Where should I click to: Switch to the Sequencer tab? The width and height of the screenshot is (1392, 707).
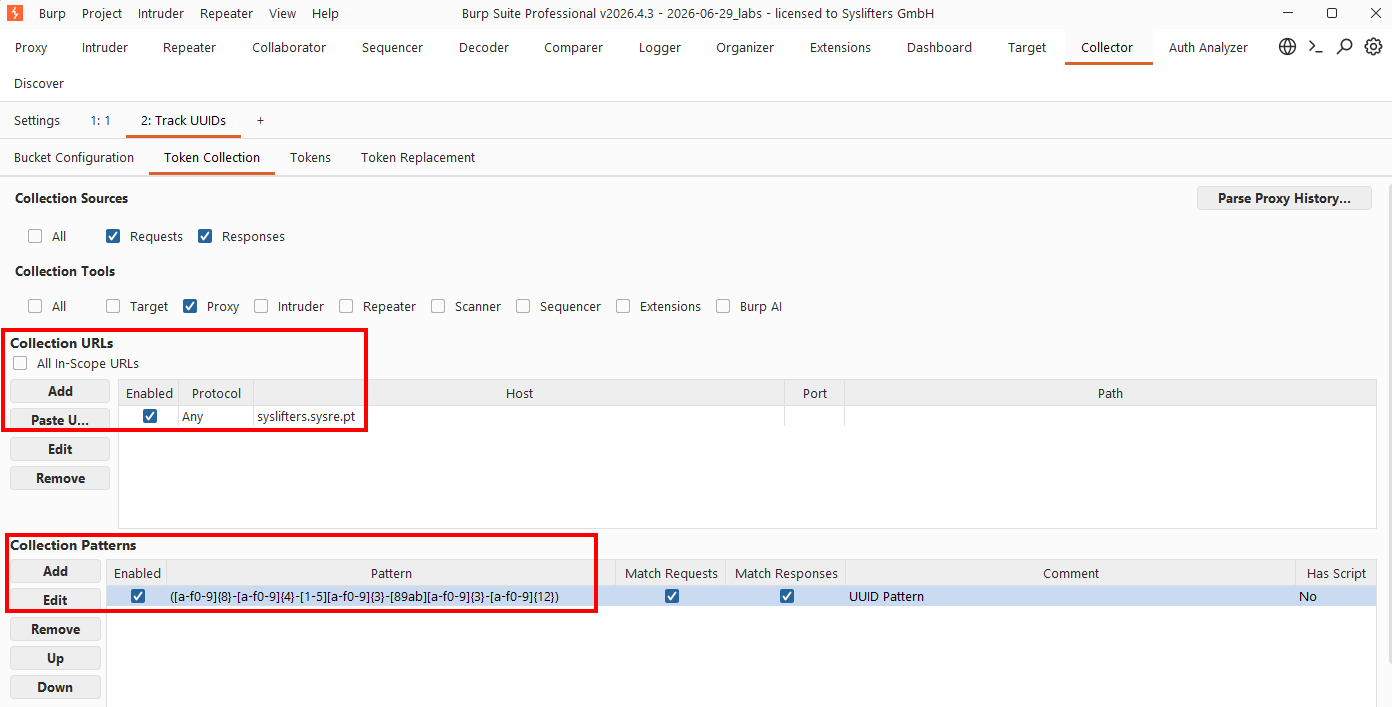tap(392, 47)
